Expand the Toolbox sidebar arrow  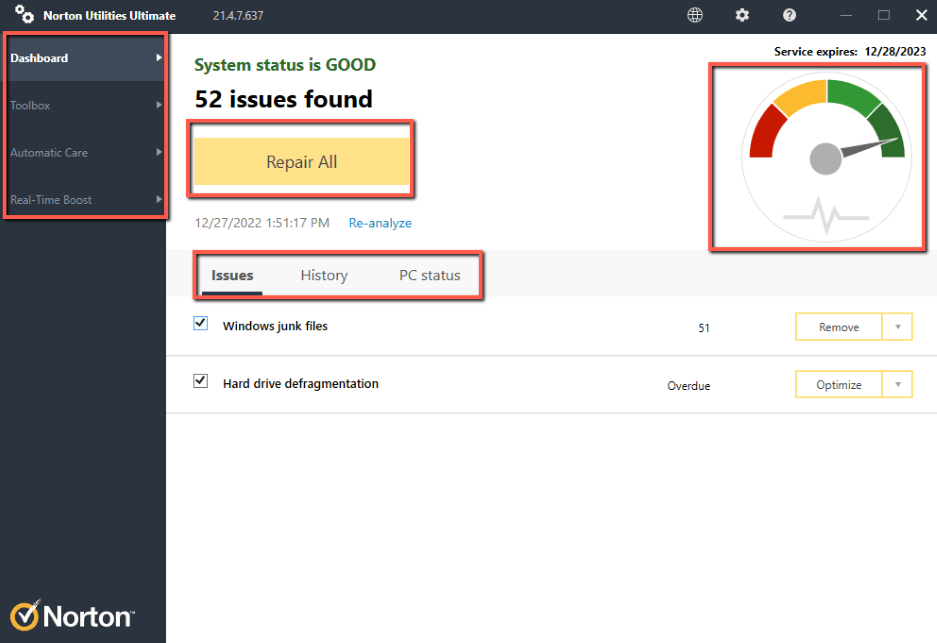(x=159, y=105)
